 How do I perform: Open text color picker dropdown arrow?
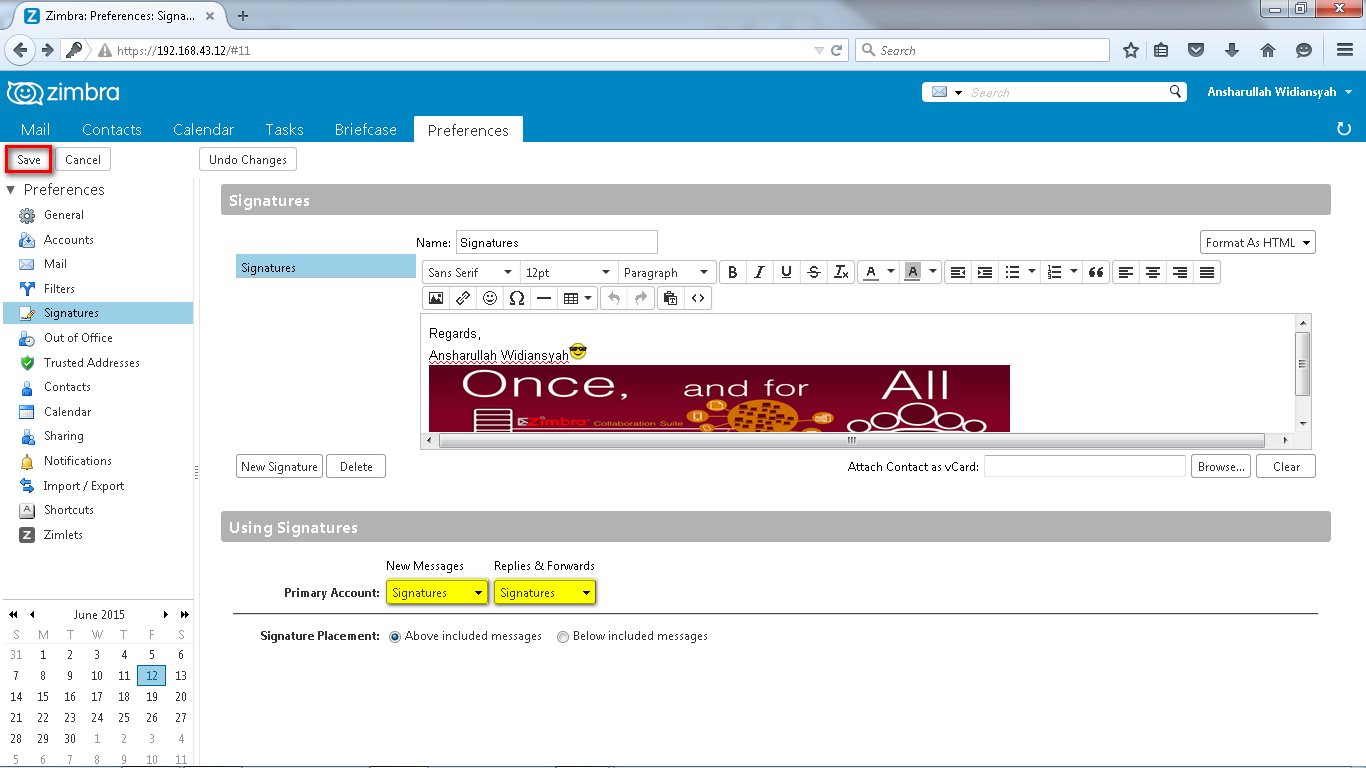click(x=889, y=272)
